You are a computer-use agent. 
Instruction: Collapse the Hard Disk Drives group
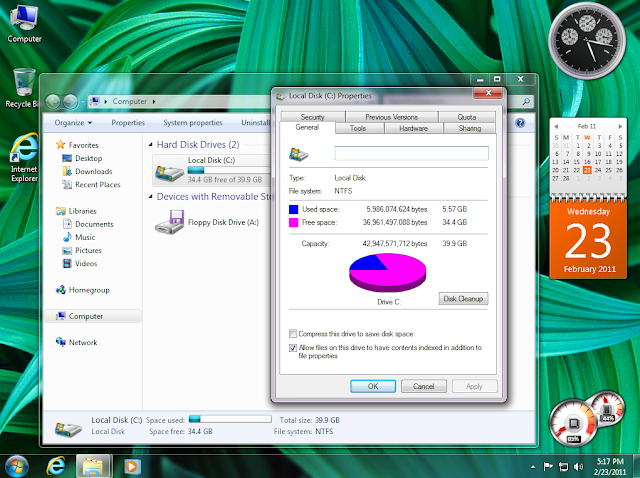tap(151, 145)
